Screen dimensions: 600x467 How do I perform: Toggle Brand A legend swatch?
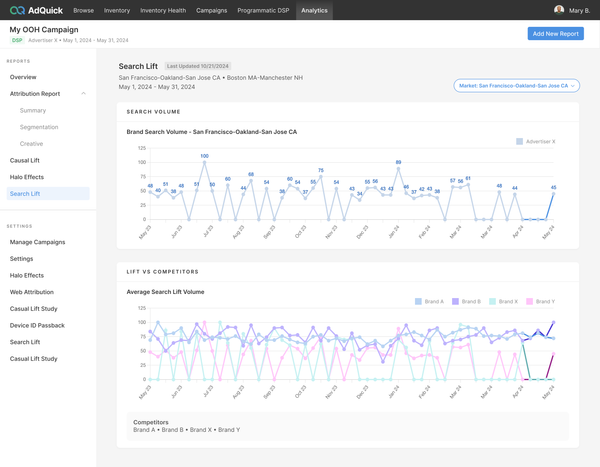[x=418, y=302]
